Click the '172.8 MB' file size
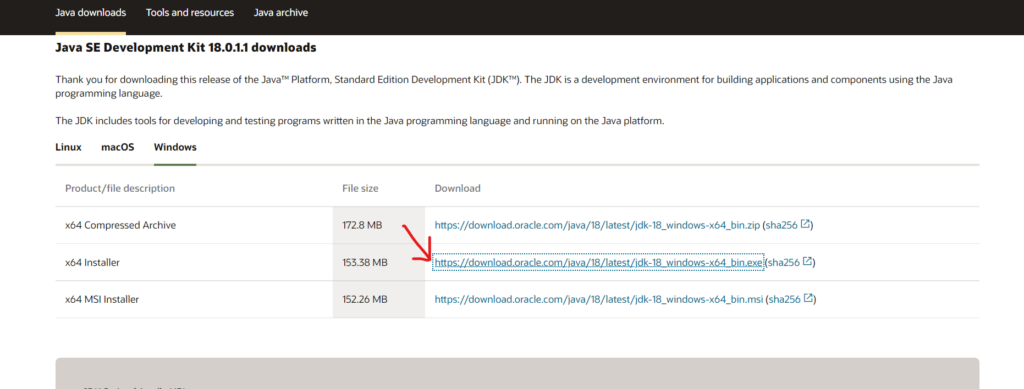This screenshot has height=389, width=1024. pos(362,225)
